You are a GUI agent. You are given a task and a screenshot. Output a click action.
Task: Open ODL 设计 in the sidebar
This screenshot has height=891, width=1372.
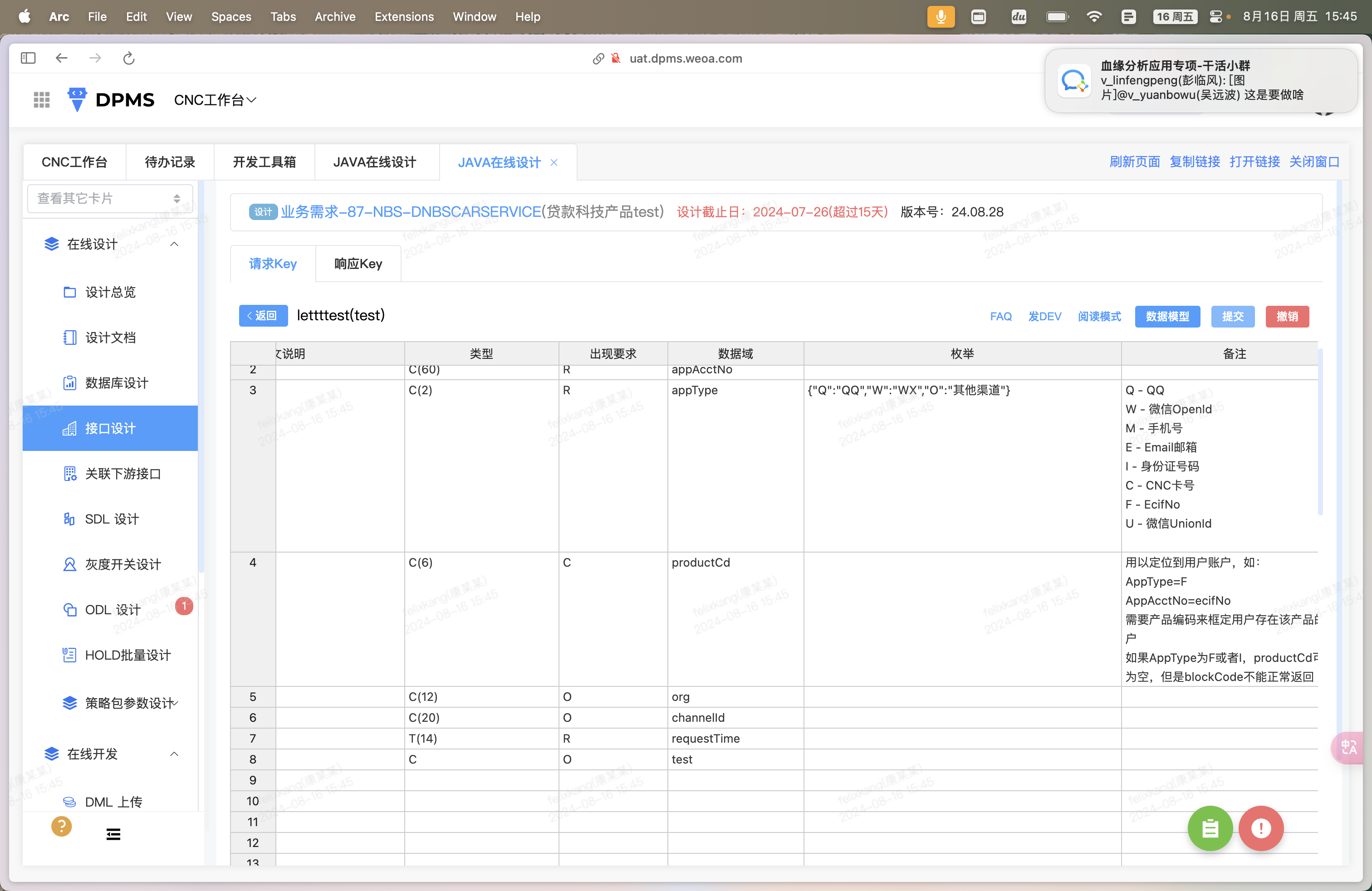[109, 610]
